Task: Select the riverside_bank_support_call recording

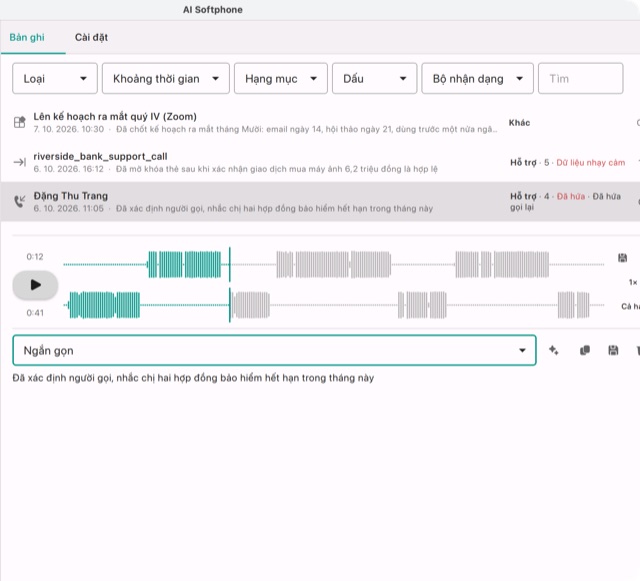Action: (x=320, y=162)
